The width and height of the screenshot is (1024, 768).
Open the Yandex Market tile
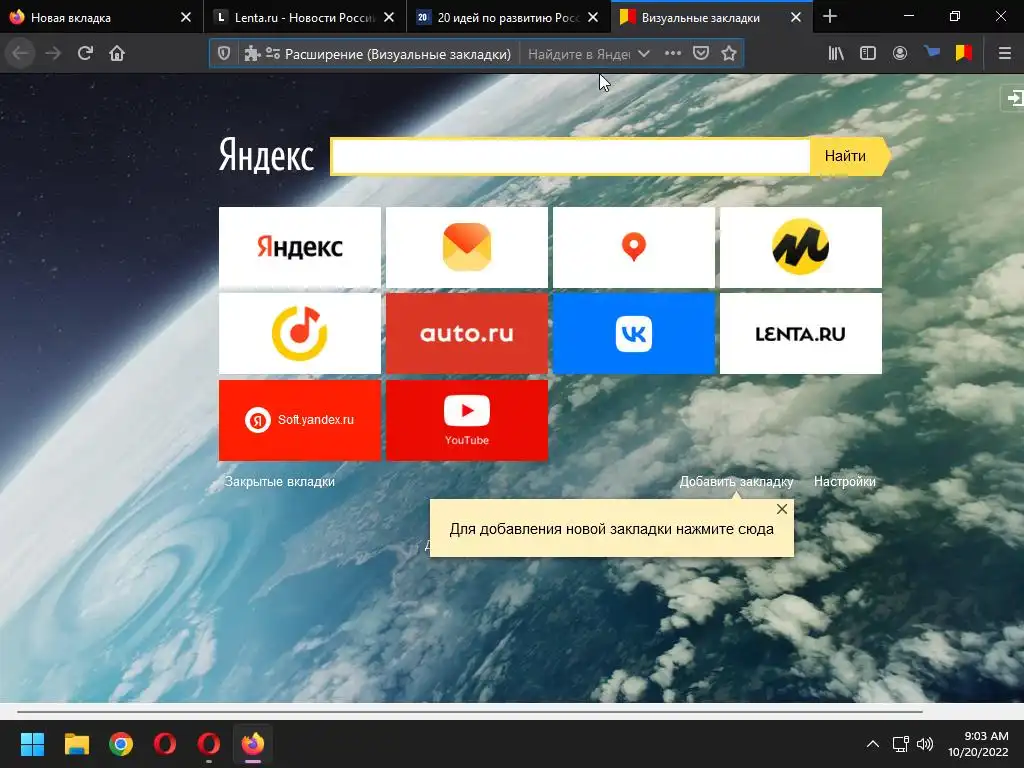[x=801, y=248]
